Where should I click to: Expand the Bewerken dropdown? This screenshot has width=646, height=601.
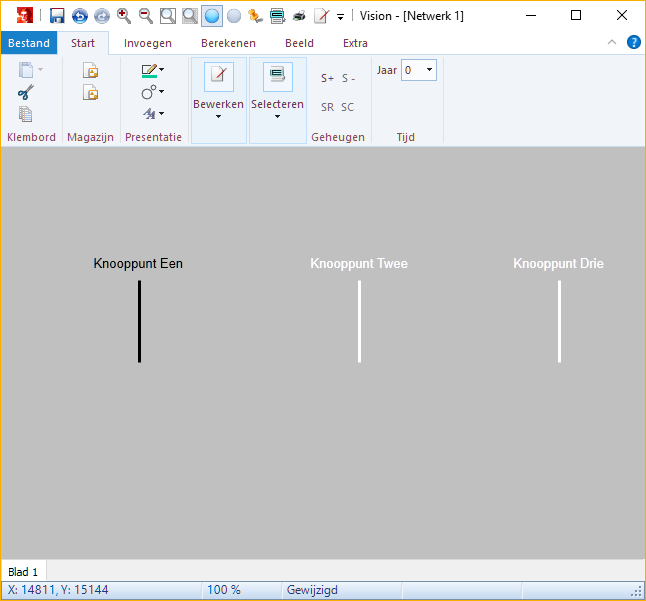(x=218, y=116)
